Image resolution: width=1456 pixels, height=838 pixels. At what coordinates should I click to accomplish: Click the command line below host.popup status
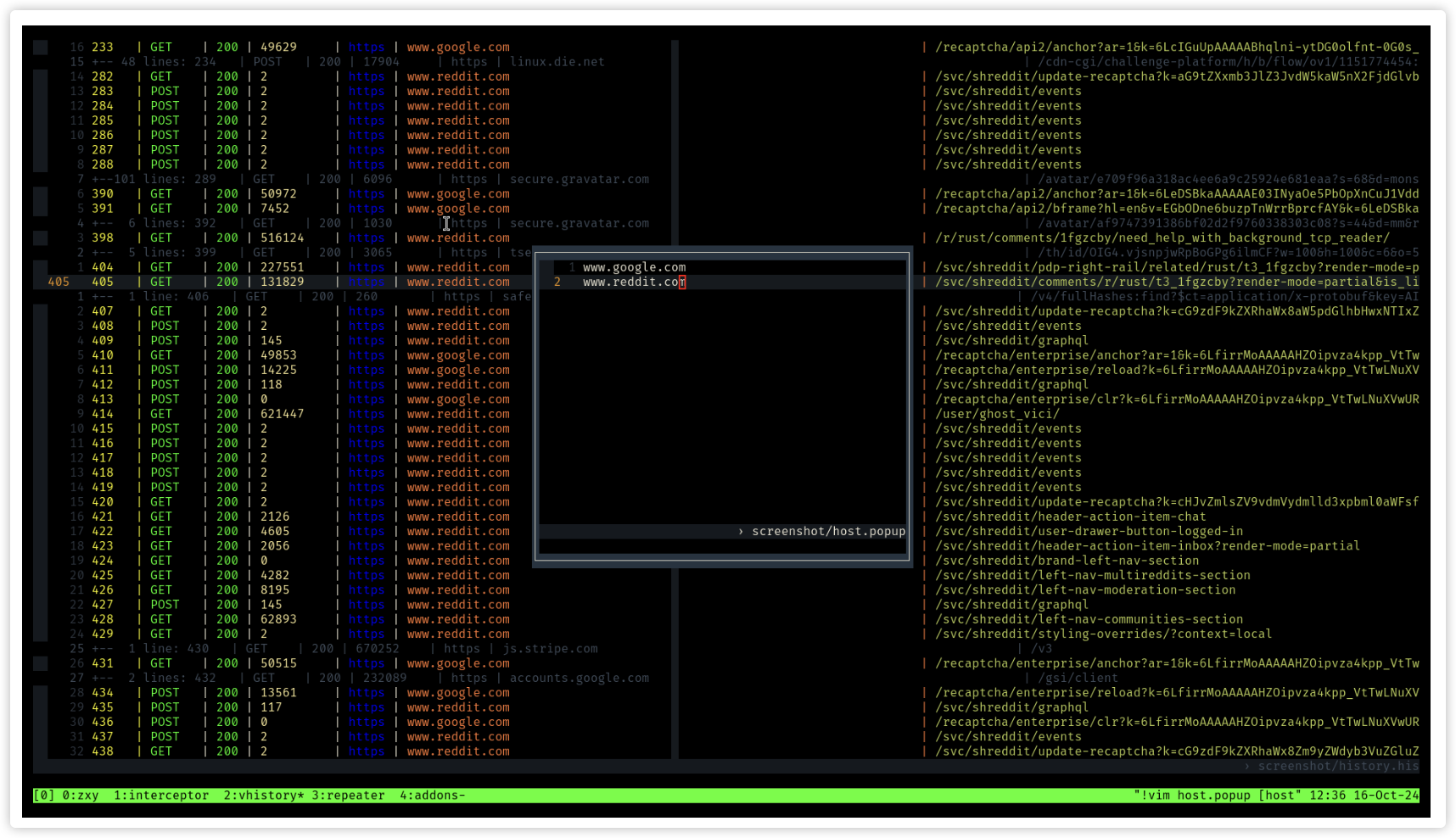click(723, 546)
